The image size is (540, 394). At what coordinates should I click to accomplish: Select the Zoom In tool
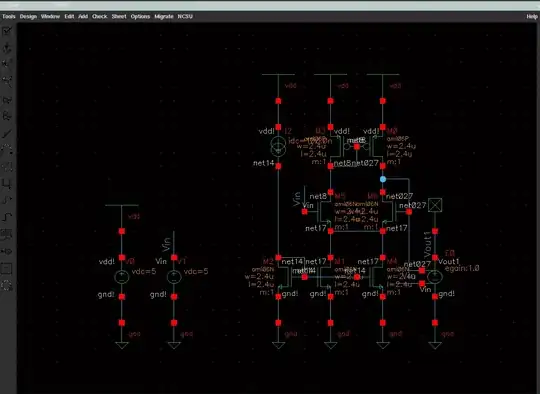click(x=7, y=64)
